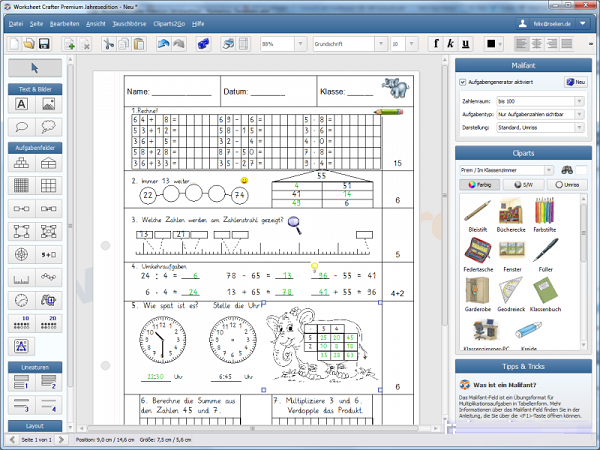Add a number line exercise field

pyautogui.click(x=22, y=278)
